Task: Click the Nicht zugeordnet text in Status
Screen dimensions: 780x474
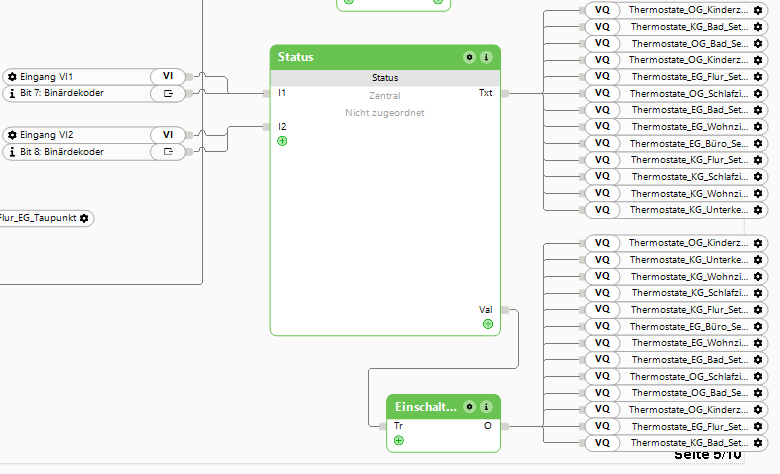Action: (385, 113)
